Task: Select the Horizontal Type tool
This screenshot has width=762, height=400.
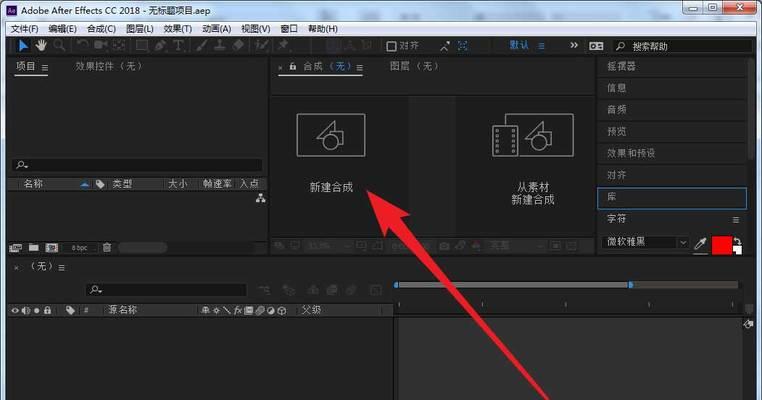Action: tap(178, 46)
